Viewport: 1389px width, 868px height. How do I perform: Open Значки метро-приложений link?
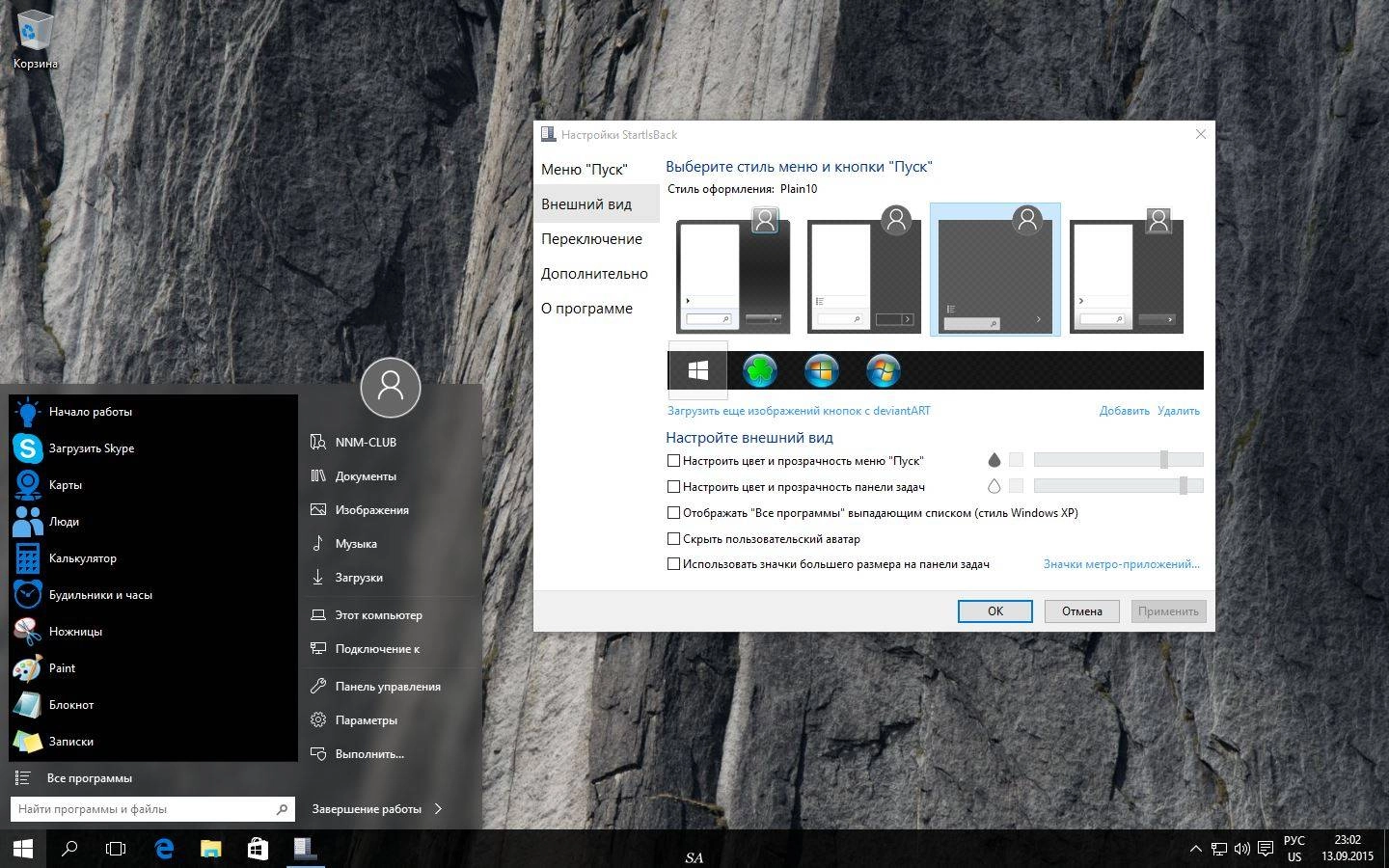[1122, 564]
